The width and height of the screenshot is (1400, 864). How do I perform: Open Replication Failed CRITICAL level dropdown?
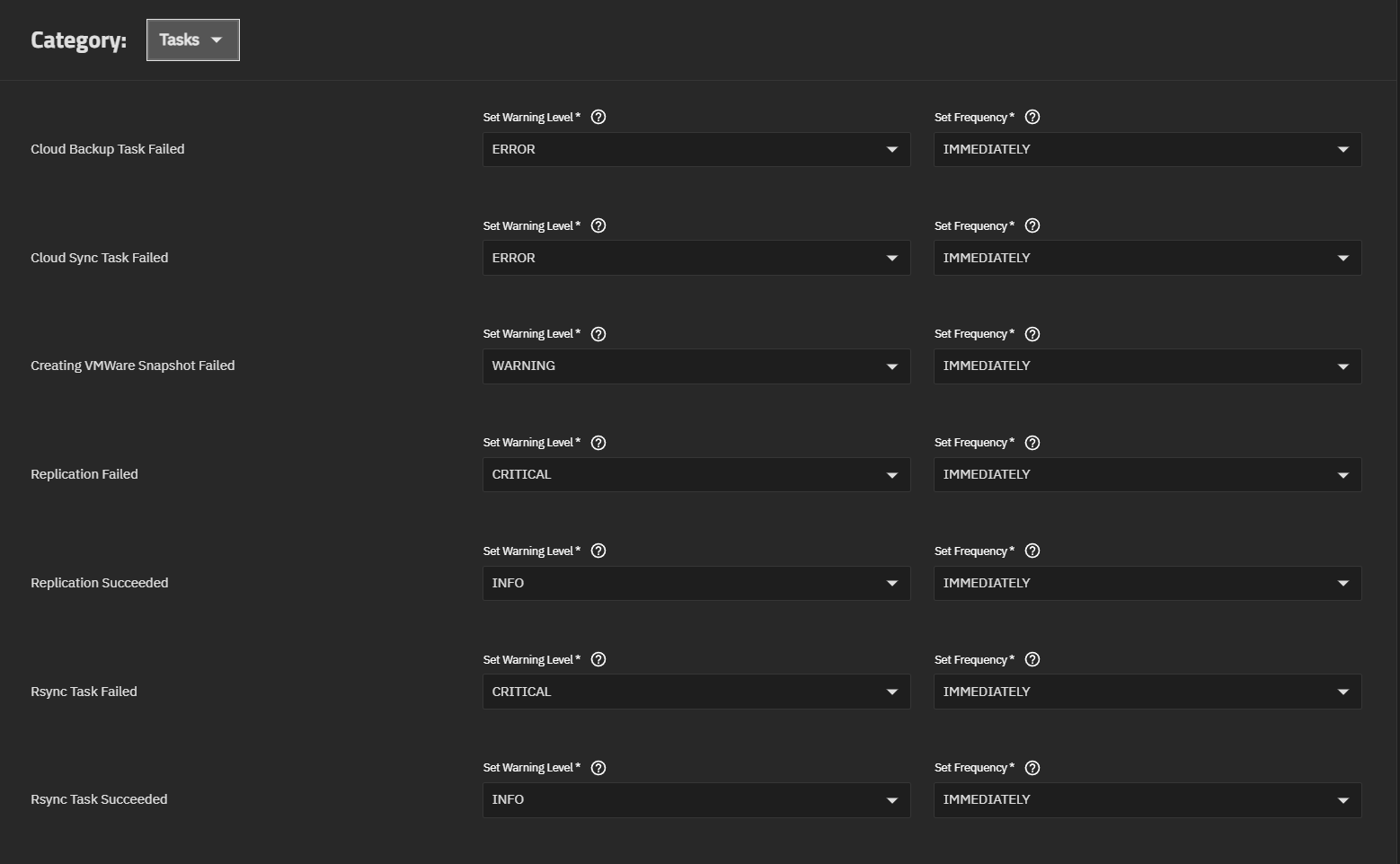coord(696,475)
